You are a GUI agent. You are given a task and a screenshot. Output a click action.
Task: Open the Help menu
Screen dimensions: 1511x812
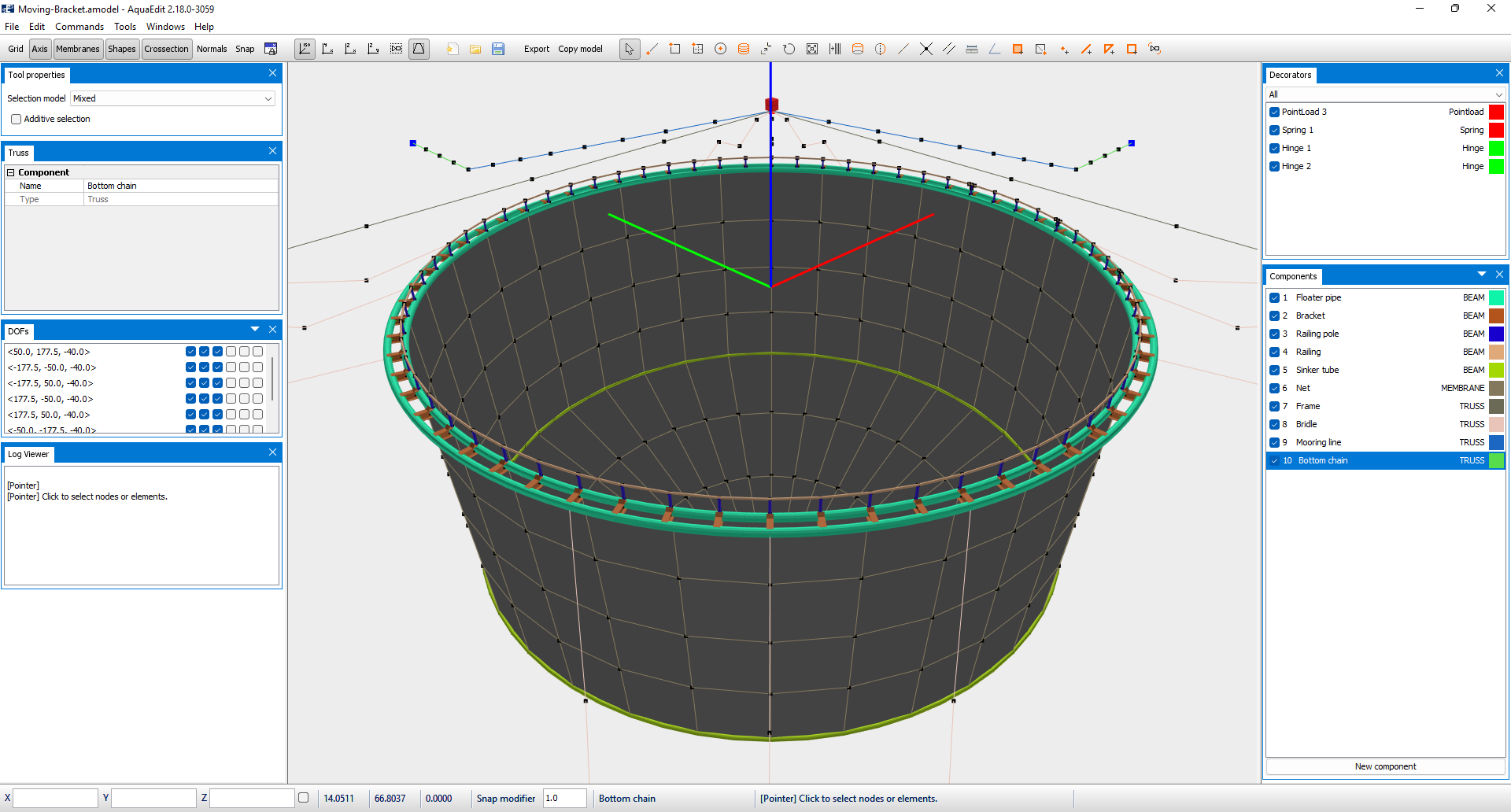point(204,27)
